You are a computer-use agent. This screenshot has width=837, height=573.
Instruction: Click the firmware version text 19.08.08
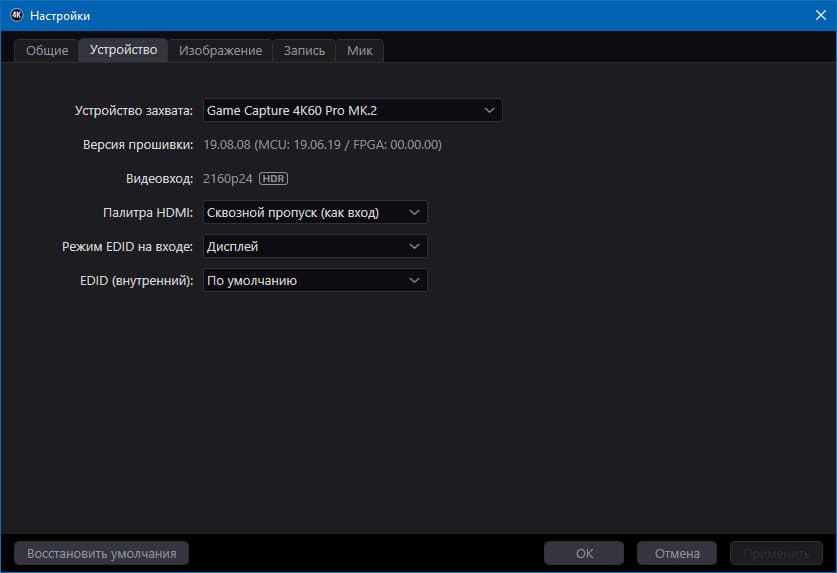[x=227, y=145]
